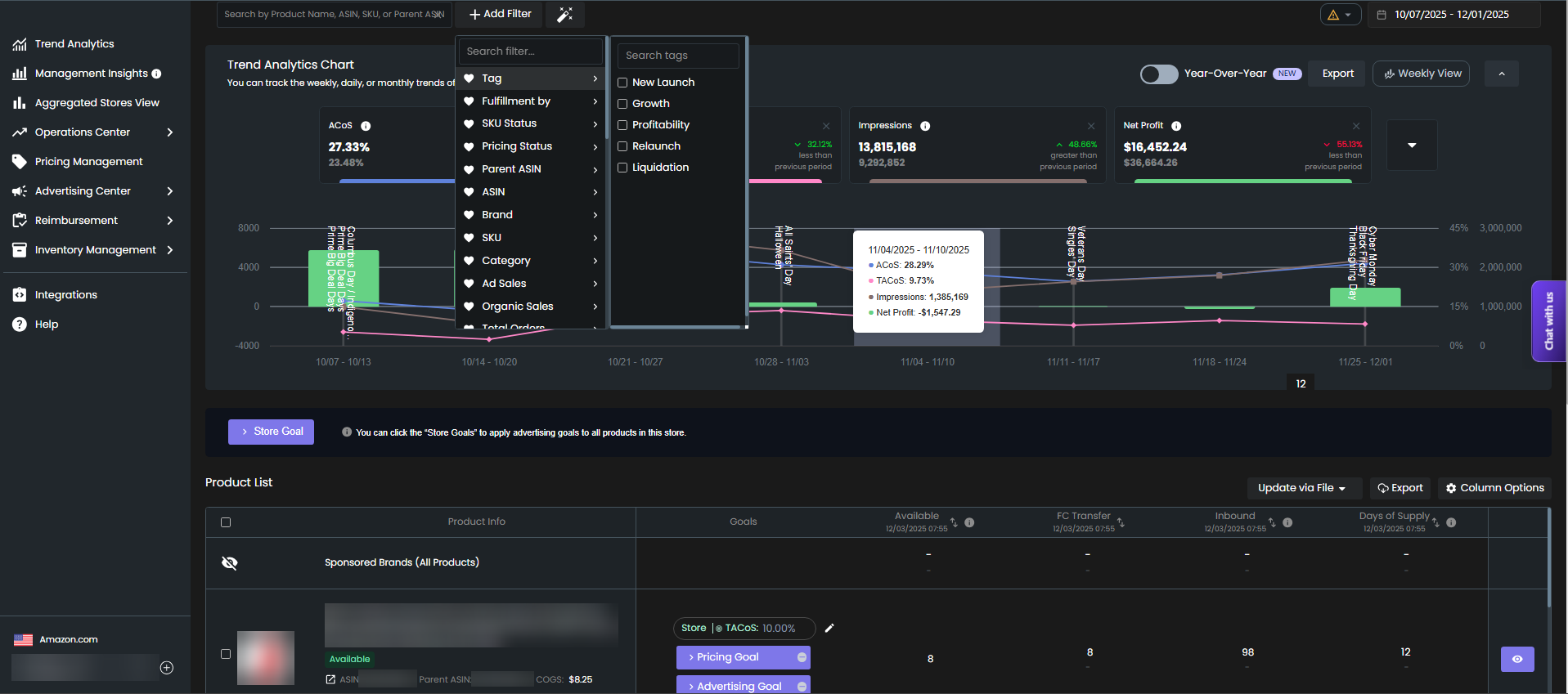Open the Integrations sidebar icon
This screenshot has height=694, width=1568.
tap(20, 295)
